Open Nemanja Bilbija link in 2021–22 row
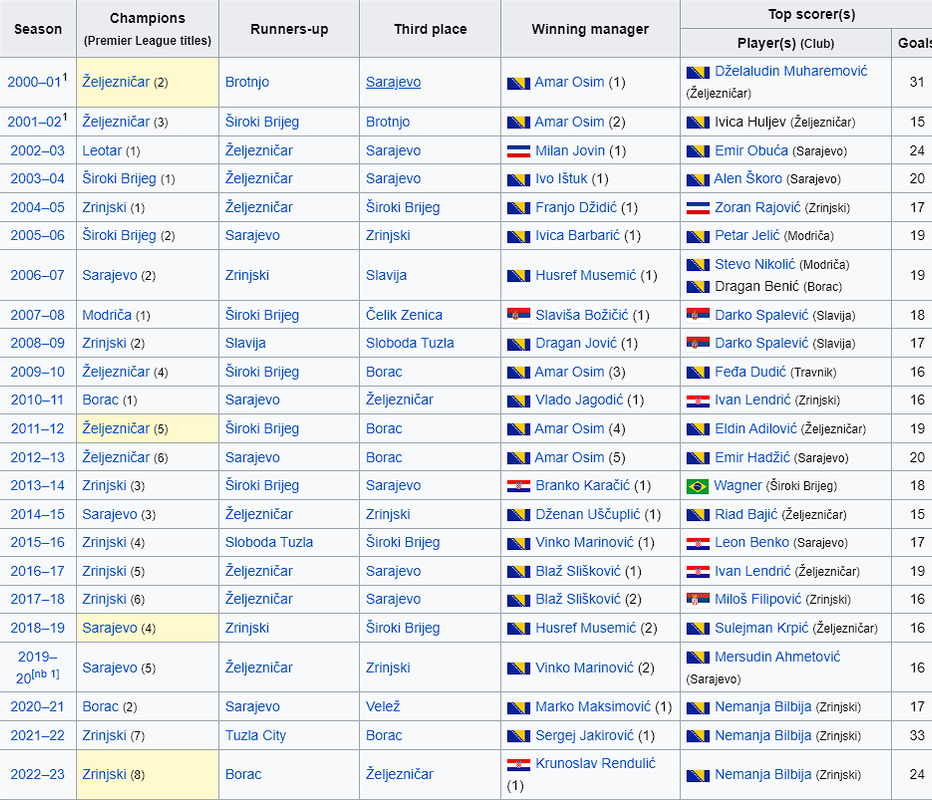 (763, 735)
